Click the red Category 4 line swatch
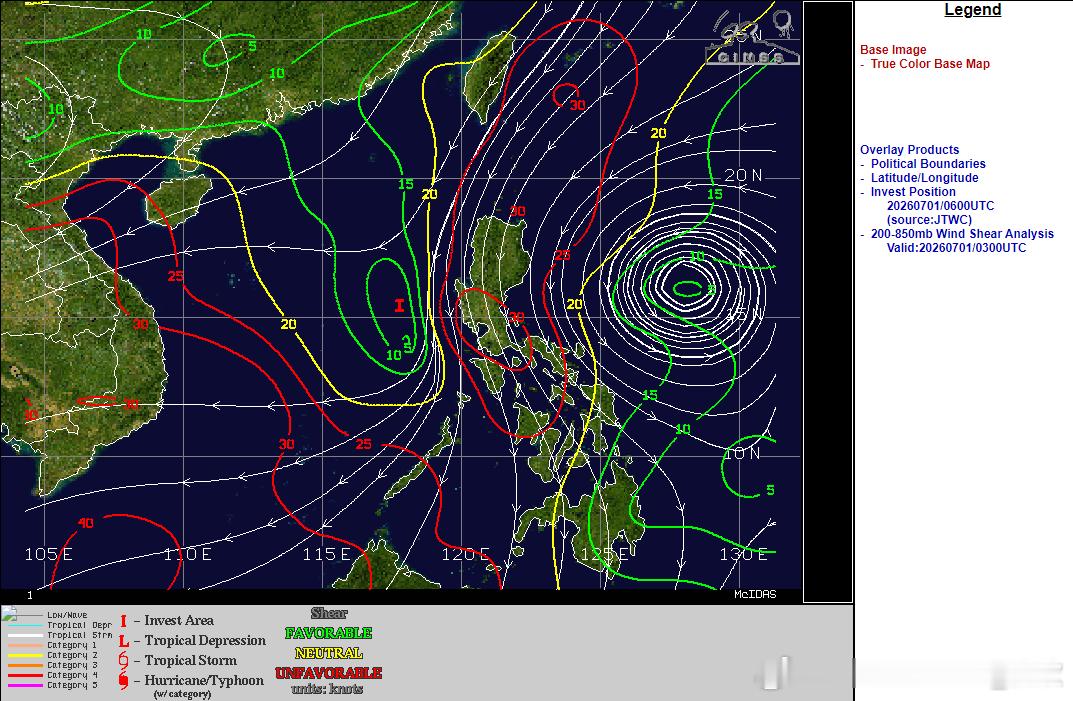This screenshot has width=1073, height=701. pyautogui.click(x=25, y=676)
